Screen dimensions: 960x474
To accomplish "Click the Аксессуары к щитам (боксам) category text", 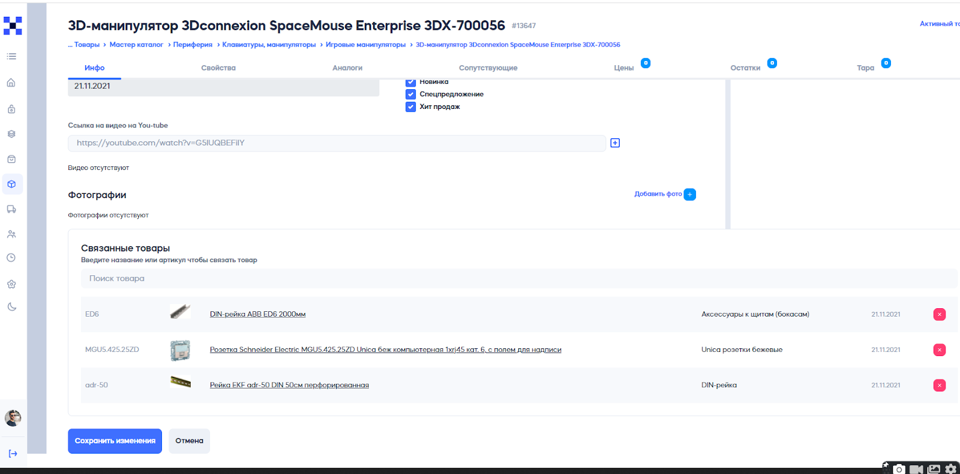I will [755, 314].
